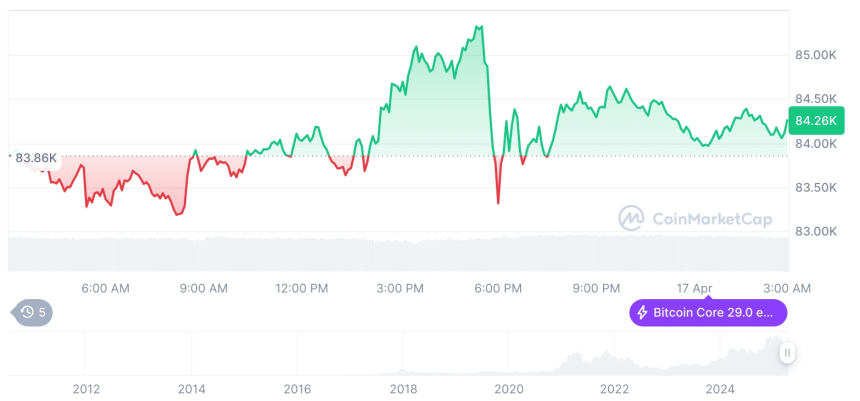Viewport: 860px width, 401px height.
Task: Click the CoinMarketCap logo watermark
Action: click(x=690, y=217)
